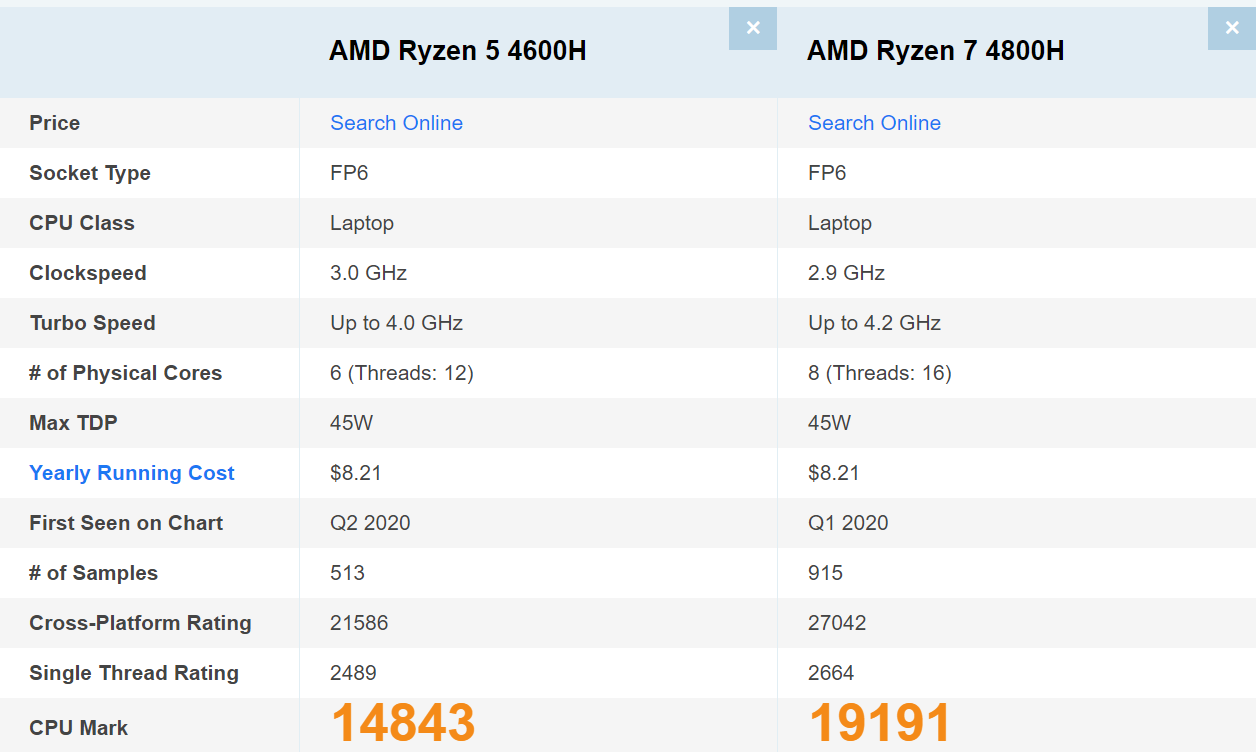Select the 2.9 GHz clockspeed value
The width and height of the screenshot is (1256, 752).
846,273
